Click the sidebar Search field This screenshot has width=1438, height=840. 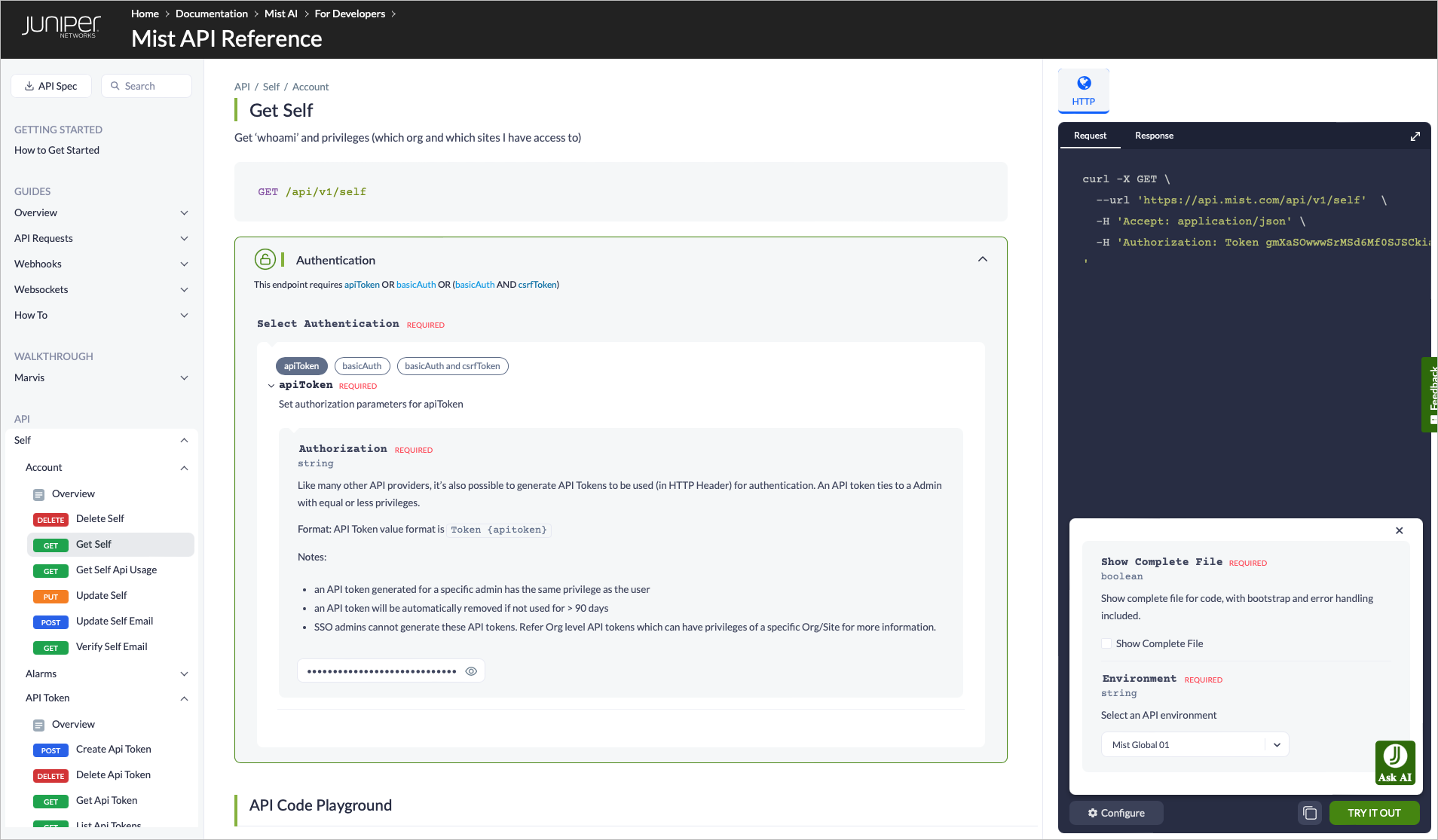[x=146, y=86]
